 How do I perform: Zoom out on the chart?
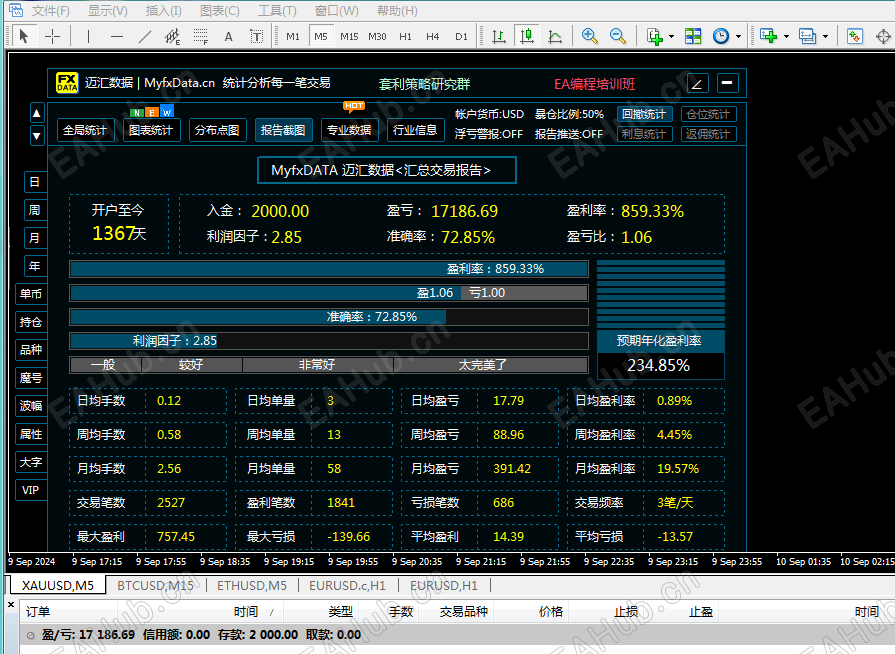point(618,37)
